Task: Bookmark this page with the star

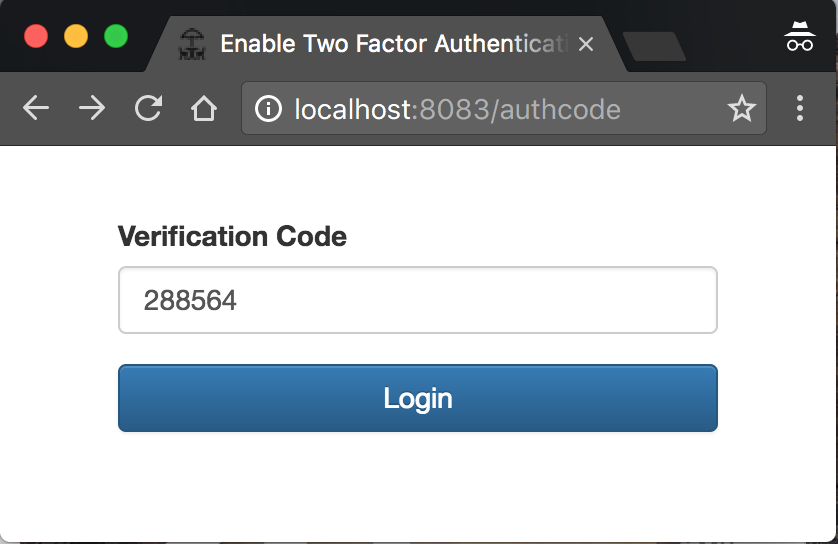Action: [741, 109]
